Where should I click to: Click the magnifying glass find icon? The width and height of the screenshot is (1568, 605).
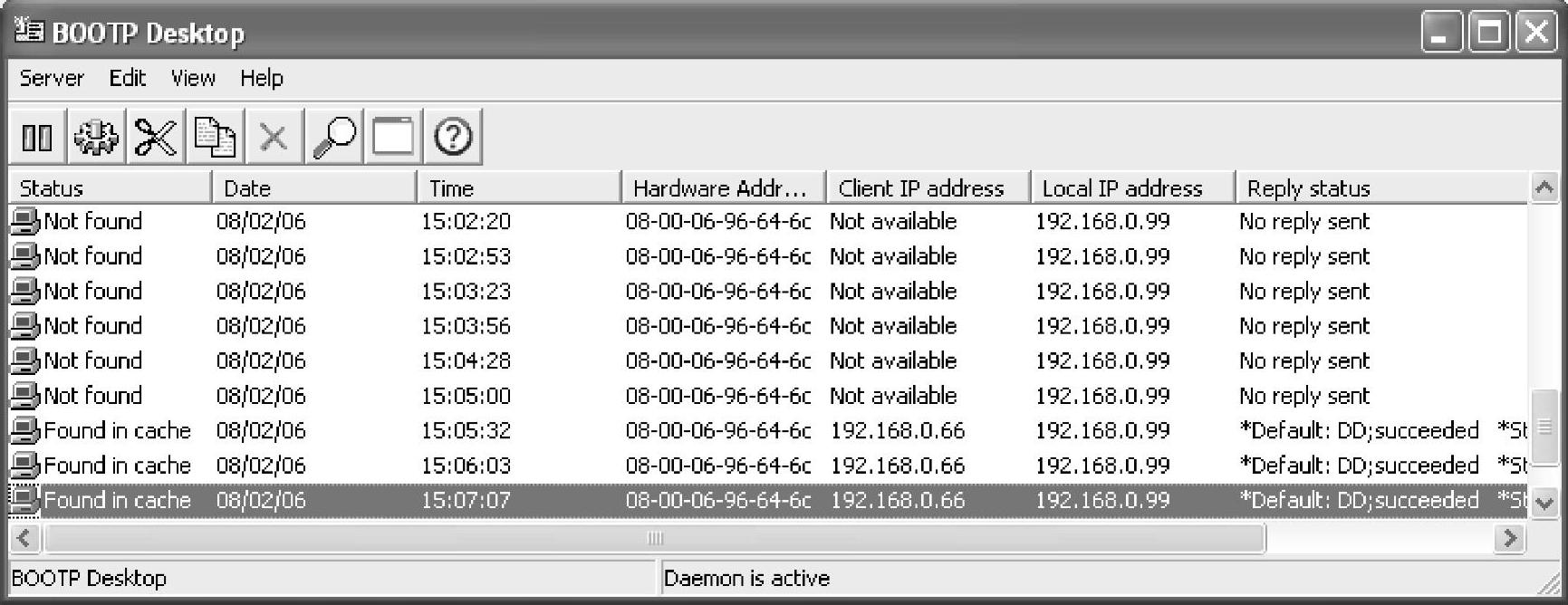(334, 138)
